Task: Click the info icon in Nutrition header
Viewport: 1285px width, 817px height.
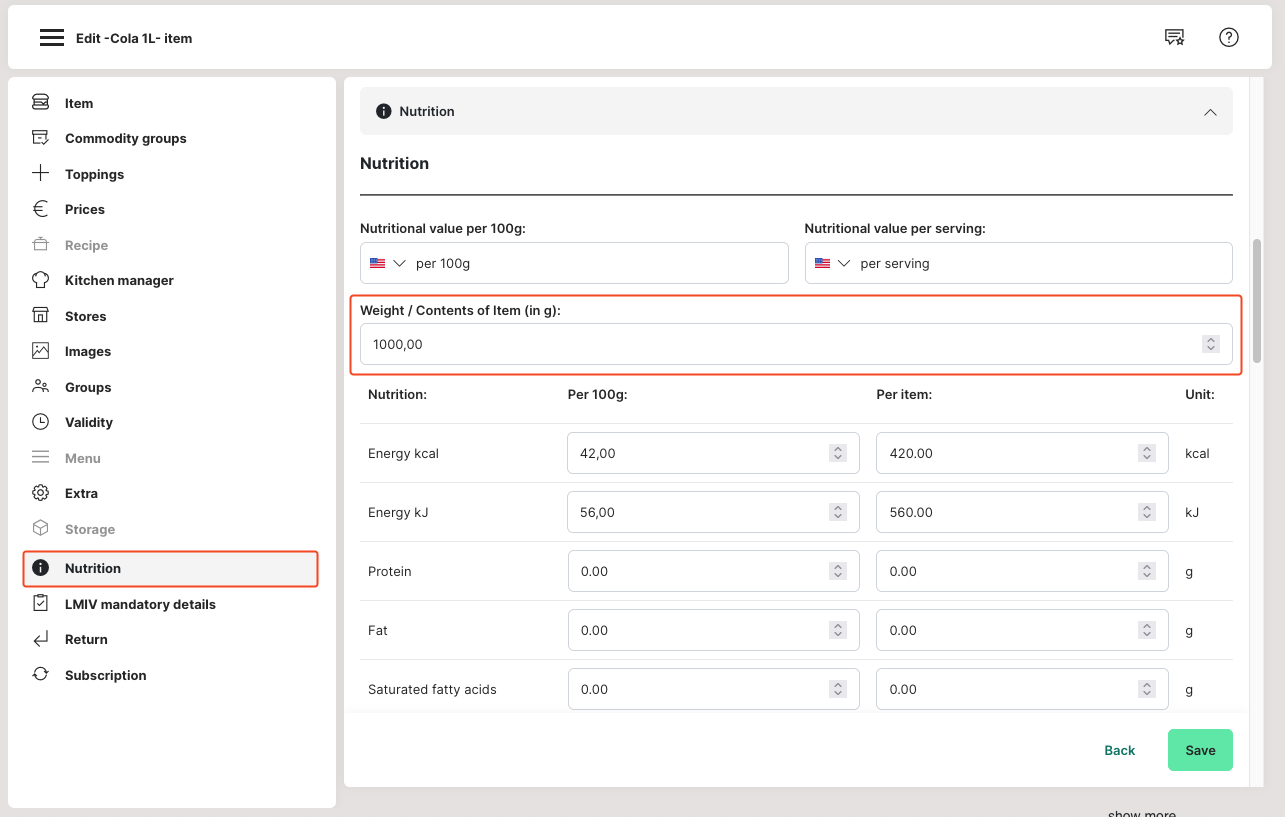Action: tap(383, 111)
